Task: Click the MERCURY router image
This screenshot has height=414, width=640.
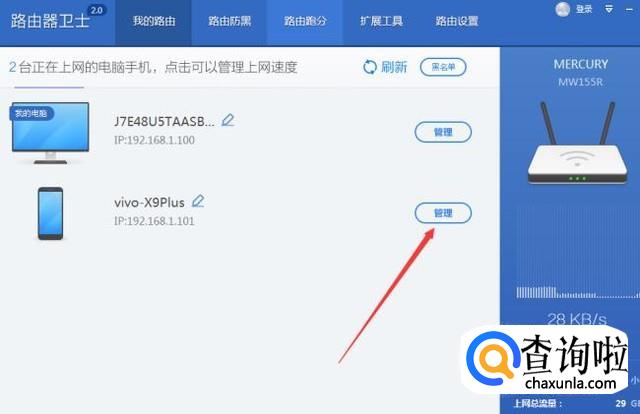Action: click(x=578, y=143)
